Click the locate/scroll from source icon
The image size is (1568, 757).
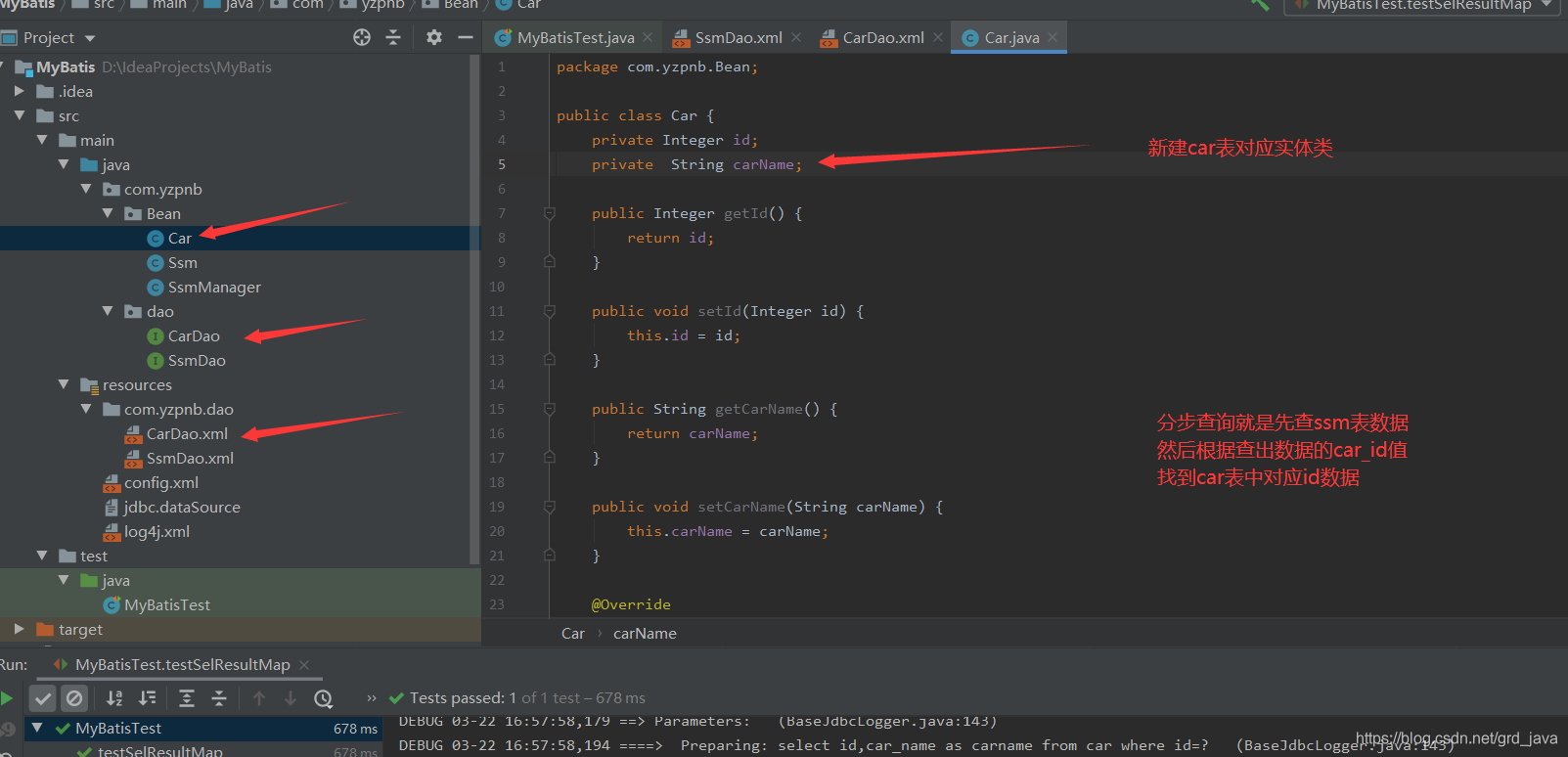(x=362, y=37)
